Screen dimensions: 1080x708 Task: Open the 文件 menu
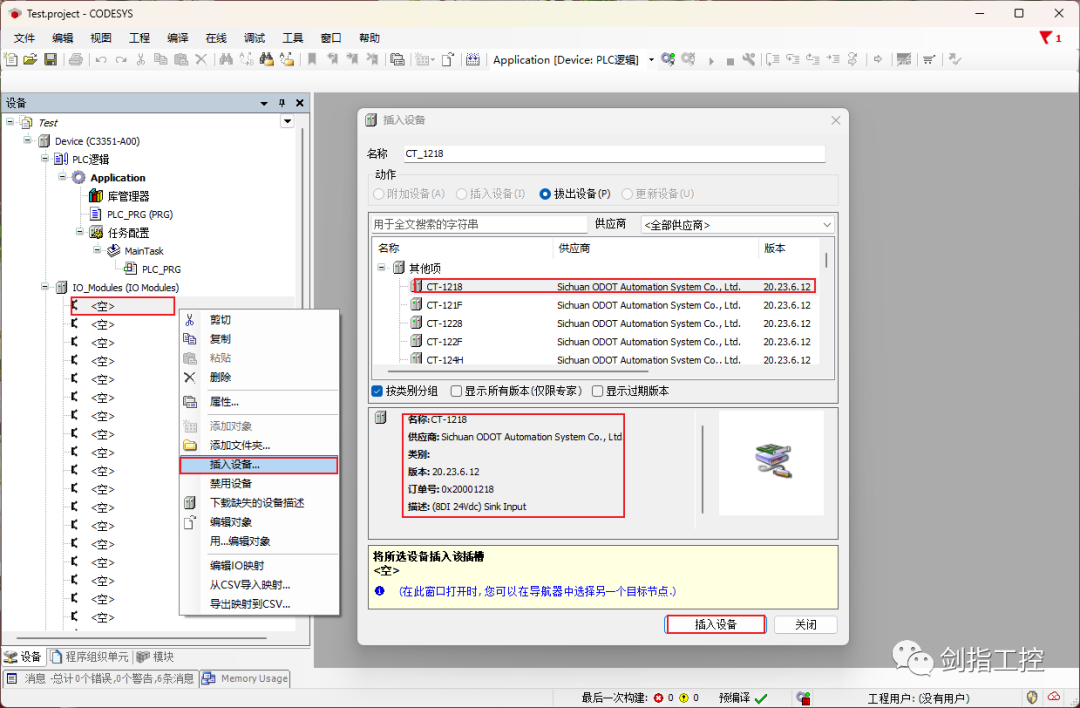[25, 38]
